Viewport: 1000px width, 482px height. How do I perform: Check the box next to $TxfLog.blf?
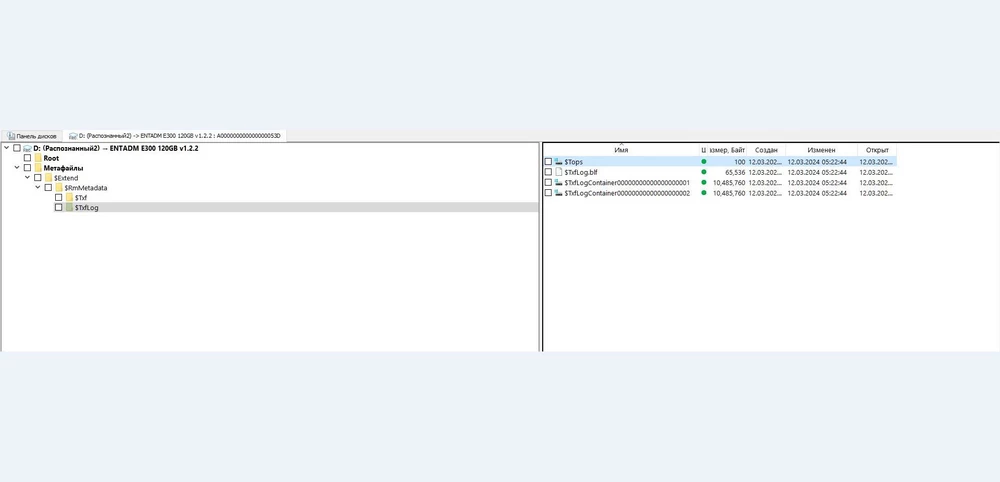(x=547, y=172)
